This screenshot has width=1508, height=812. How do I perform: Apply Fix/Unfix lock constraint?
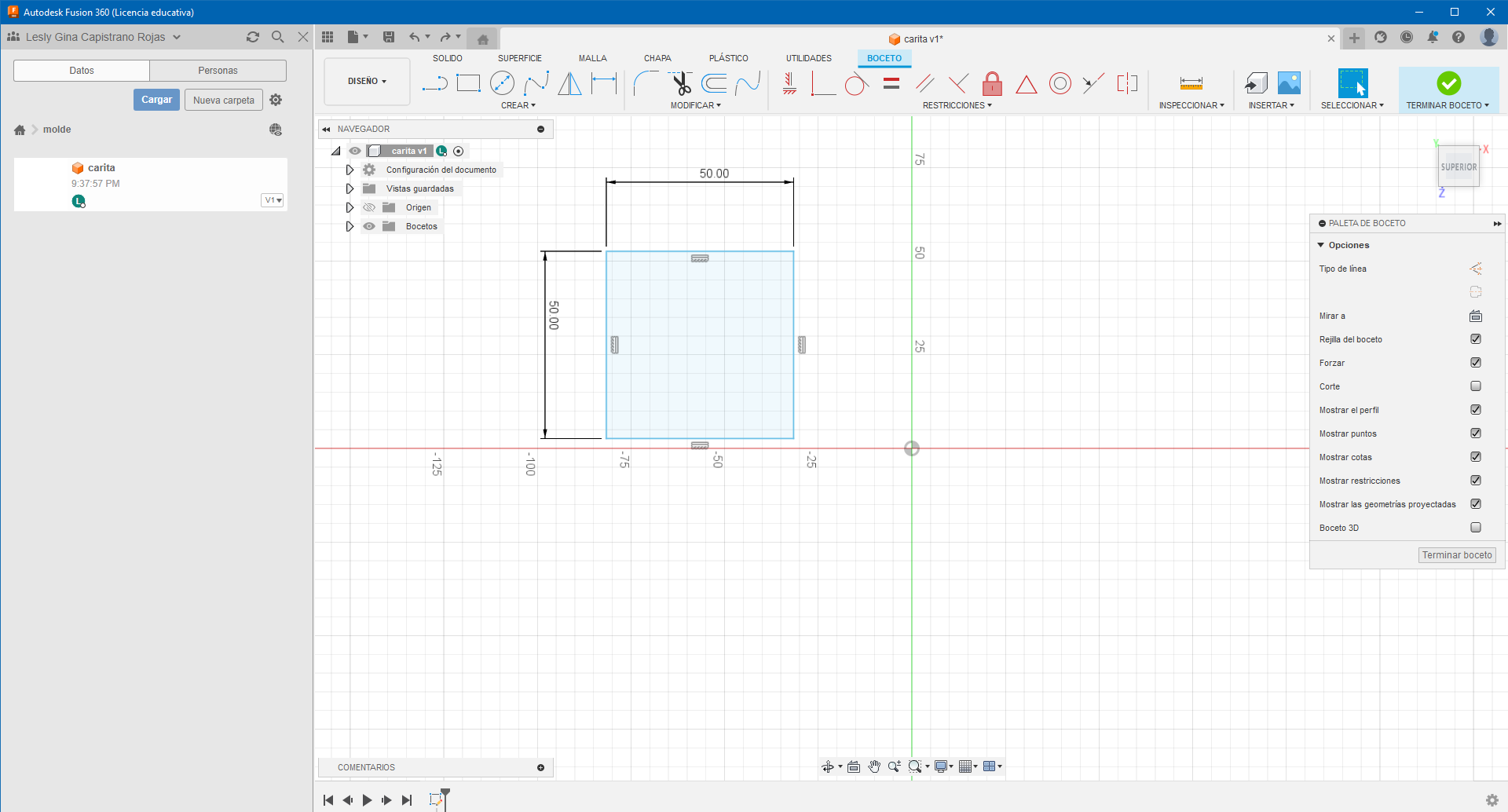pyautogui.click(x=992, y=83)
